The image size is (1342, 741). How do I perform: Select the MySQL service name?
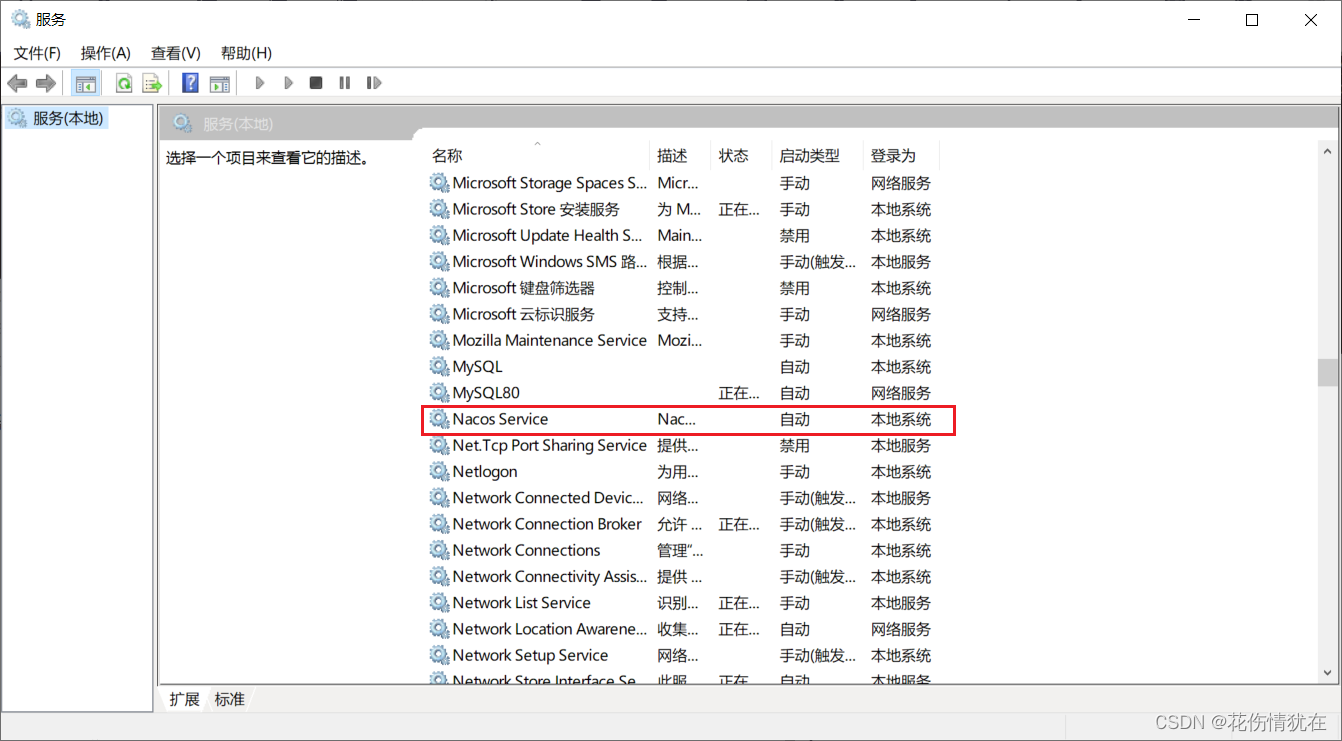coord(478,367)
